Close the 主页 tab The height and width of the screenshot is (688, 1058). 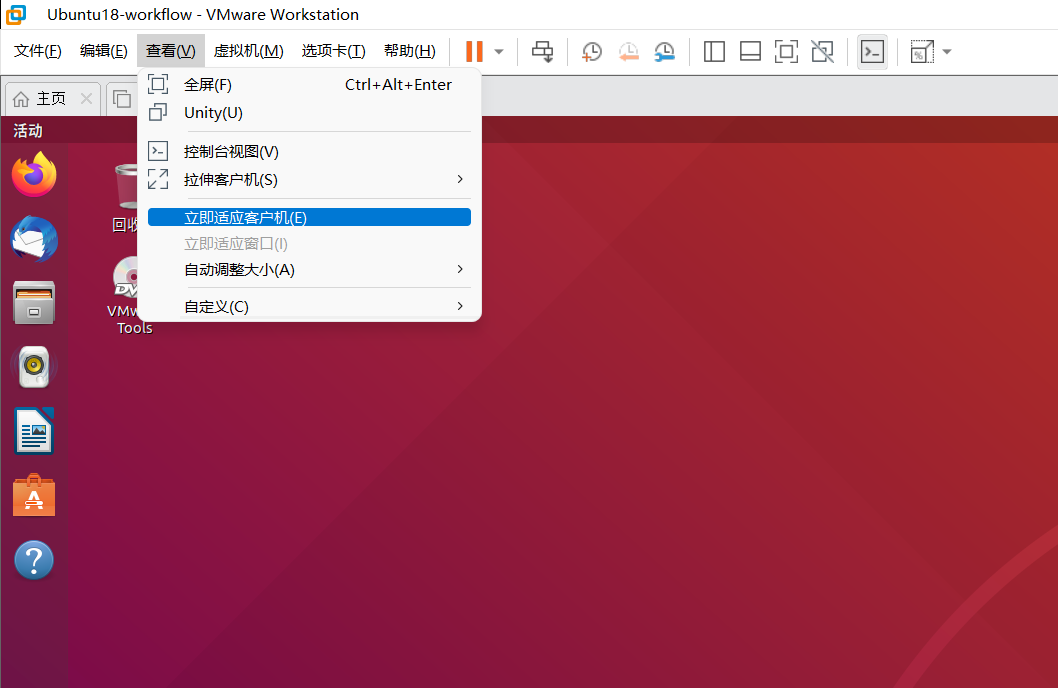tap(86, 98)
